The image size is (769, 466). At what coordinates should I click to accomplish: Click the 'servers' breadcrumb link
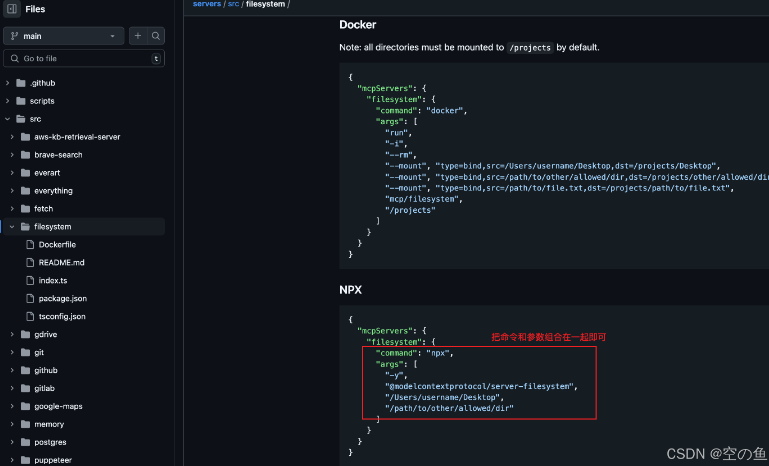click(206, 5)
